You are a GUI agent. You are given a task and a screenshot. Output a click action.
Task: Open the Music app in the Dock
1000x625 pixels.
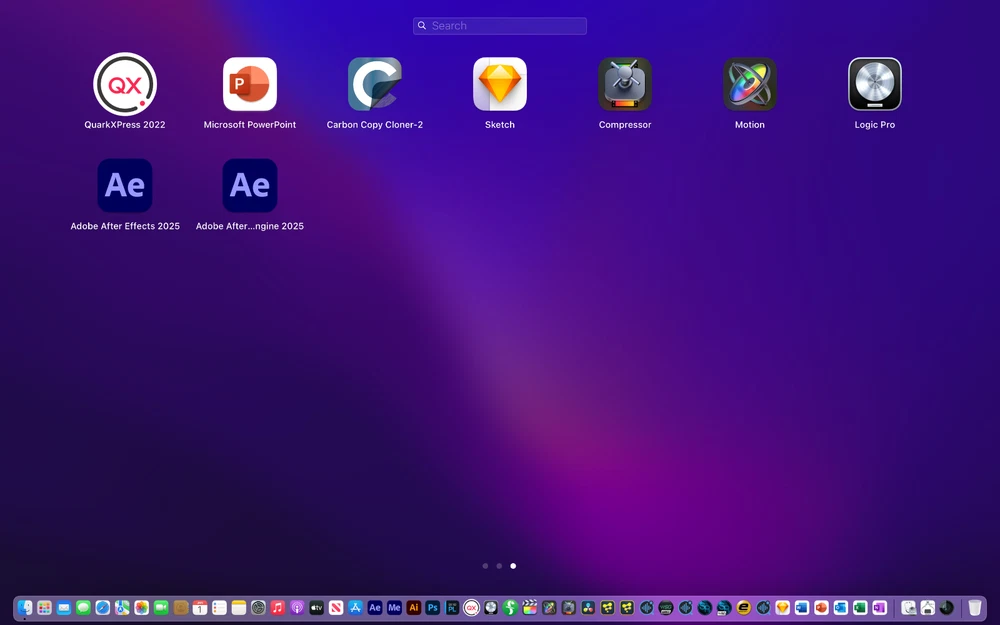coord(278,608)
